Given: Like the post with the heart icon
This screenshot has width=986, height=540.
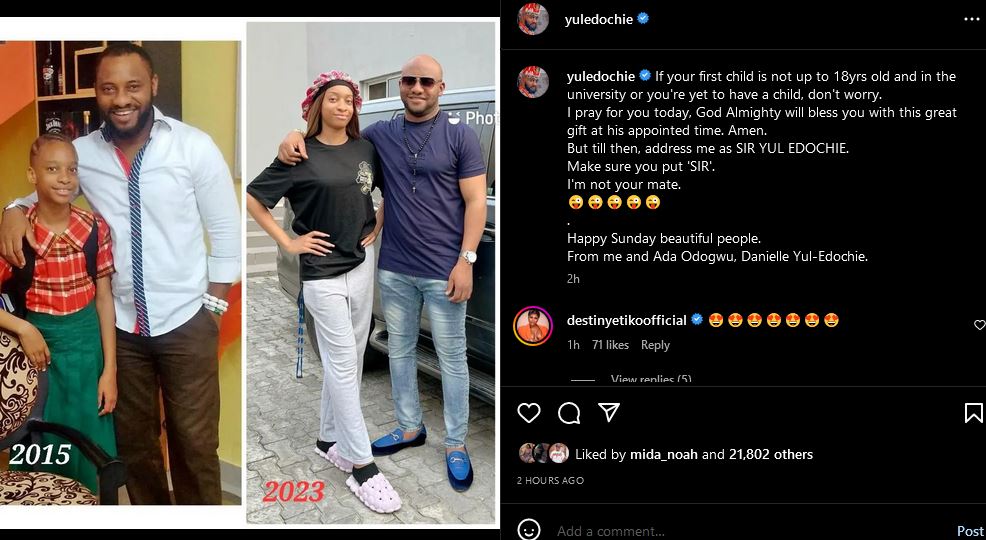Looking at the screenshot, I should (529, 412).
